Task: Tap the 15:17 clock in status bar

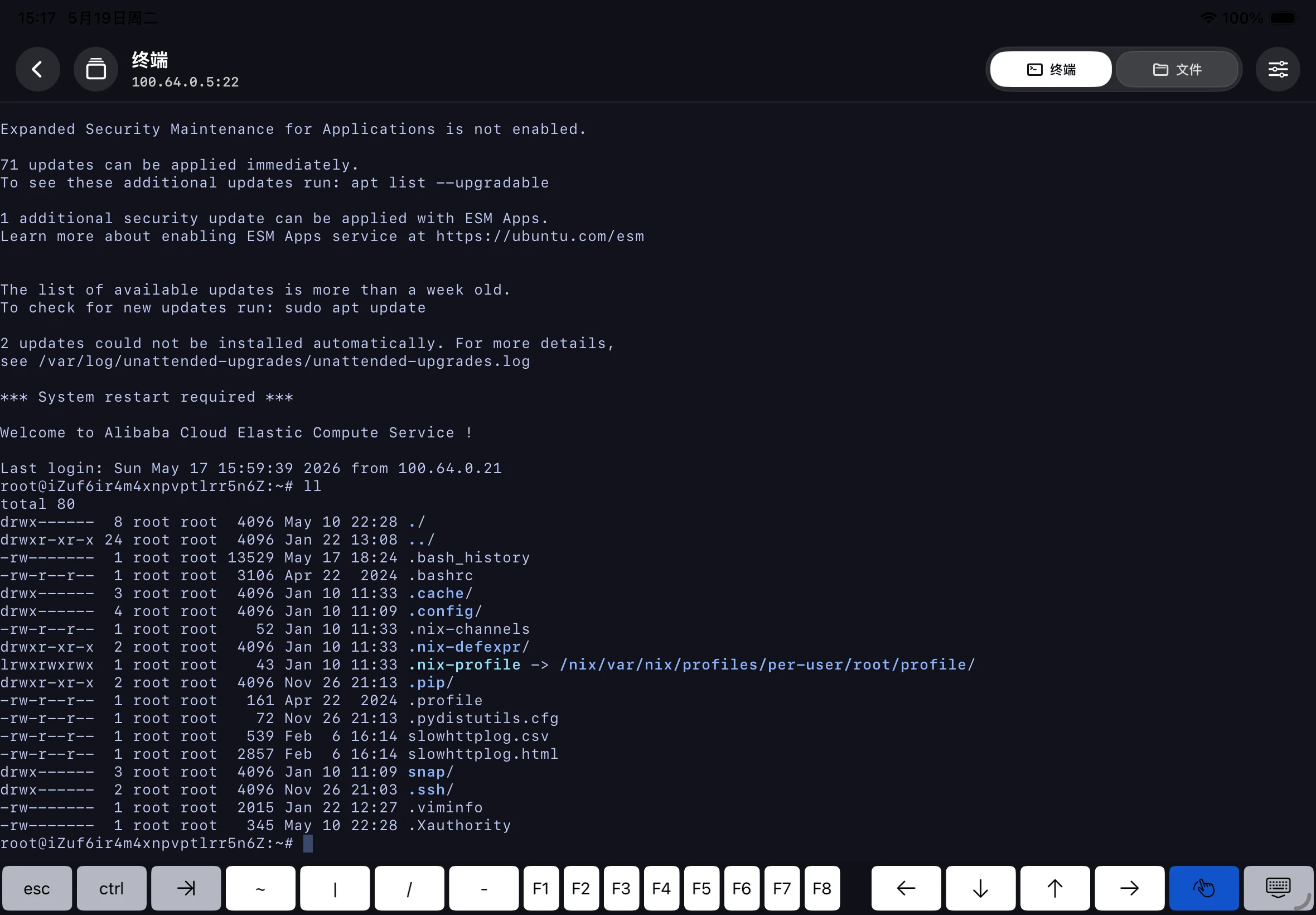Action: [37, 18]
